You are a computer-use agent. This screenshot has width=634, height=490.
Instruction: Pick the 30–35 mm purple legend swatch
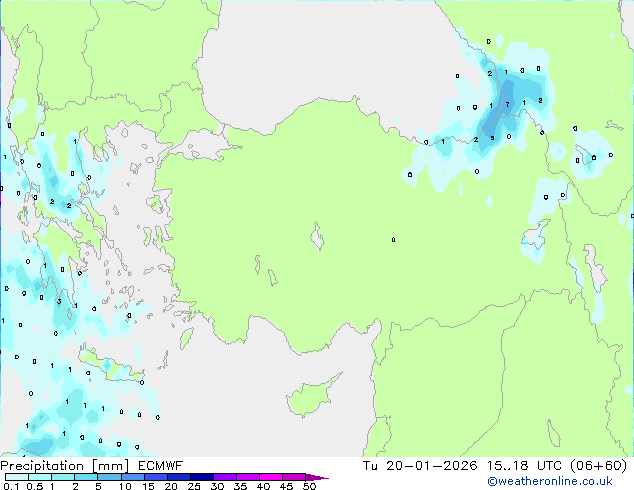pos(225,477)
